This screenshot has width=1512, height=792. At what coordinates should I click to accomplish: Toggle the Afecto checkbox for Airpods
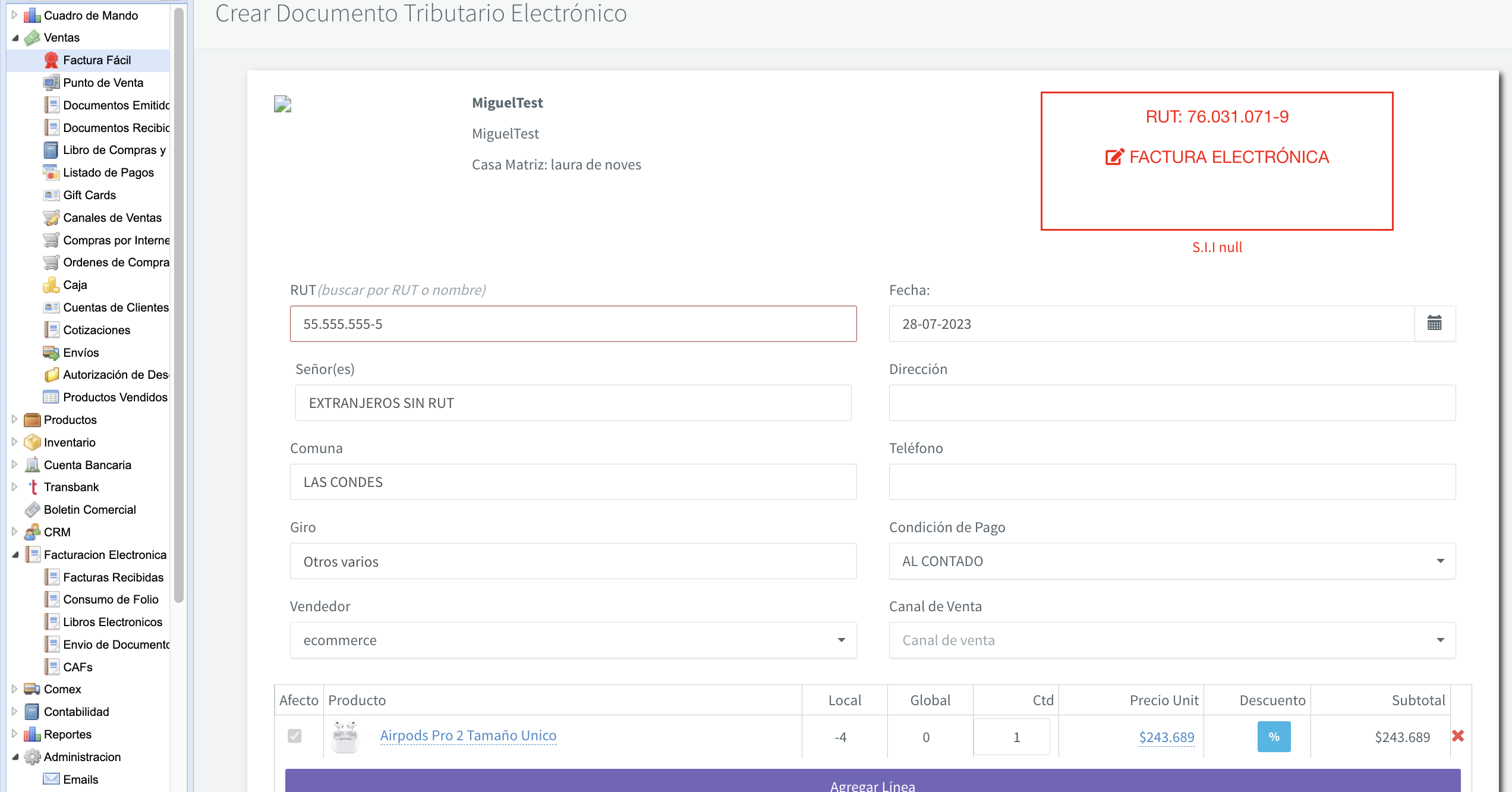[x=295, y=736]
